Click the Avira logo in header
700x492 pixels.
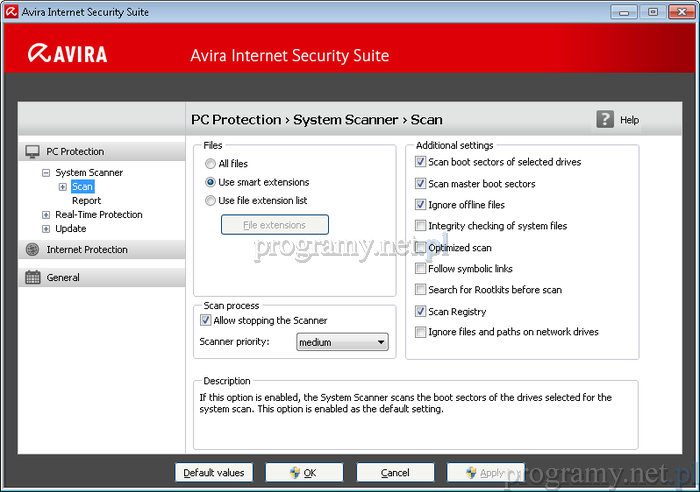pyautogui.click(x=68, y=54)
